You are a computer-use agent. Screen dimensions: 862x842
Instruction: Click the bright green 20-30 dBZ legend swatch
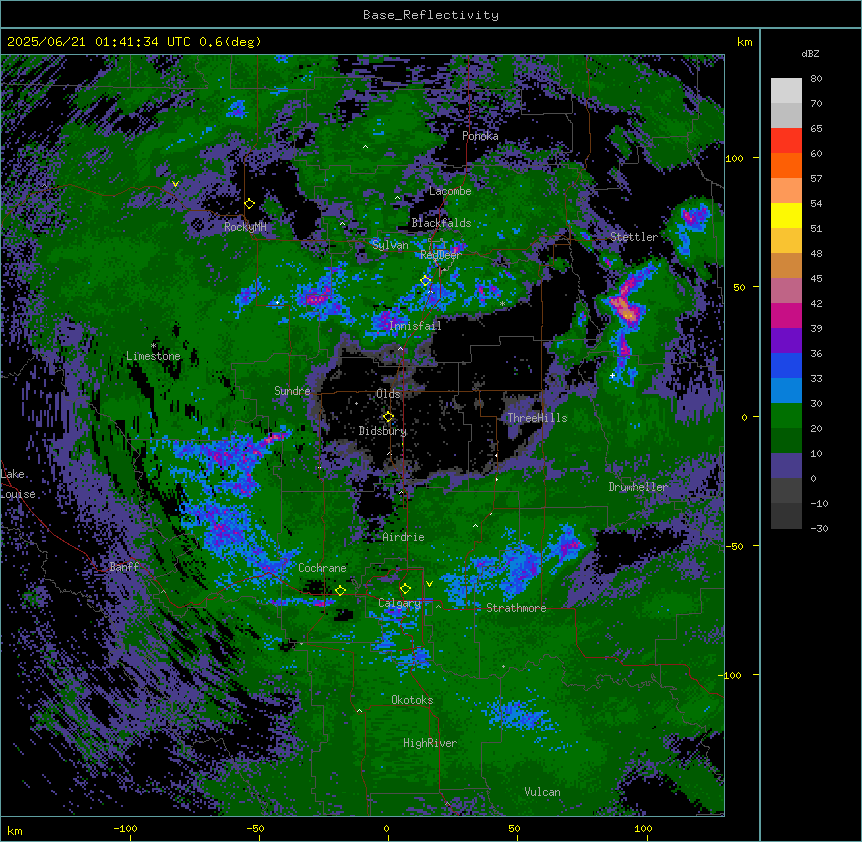[x=786, y=416]
